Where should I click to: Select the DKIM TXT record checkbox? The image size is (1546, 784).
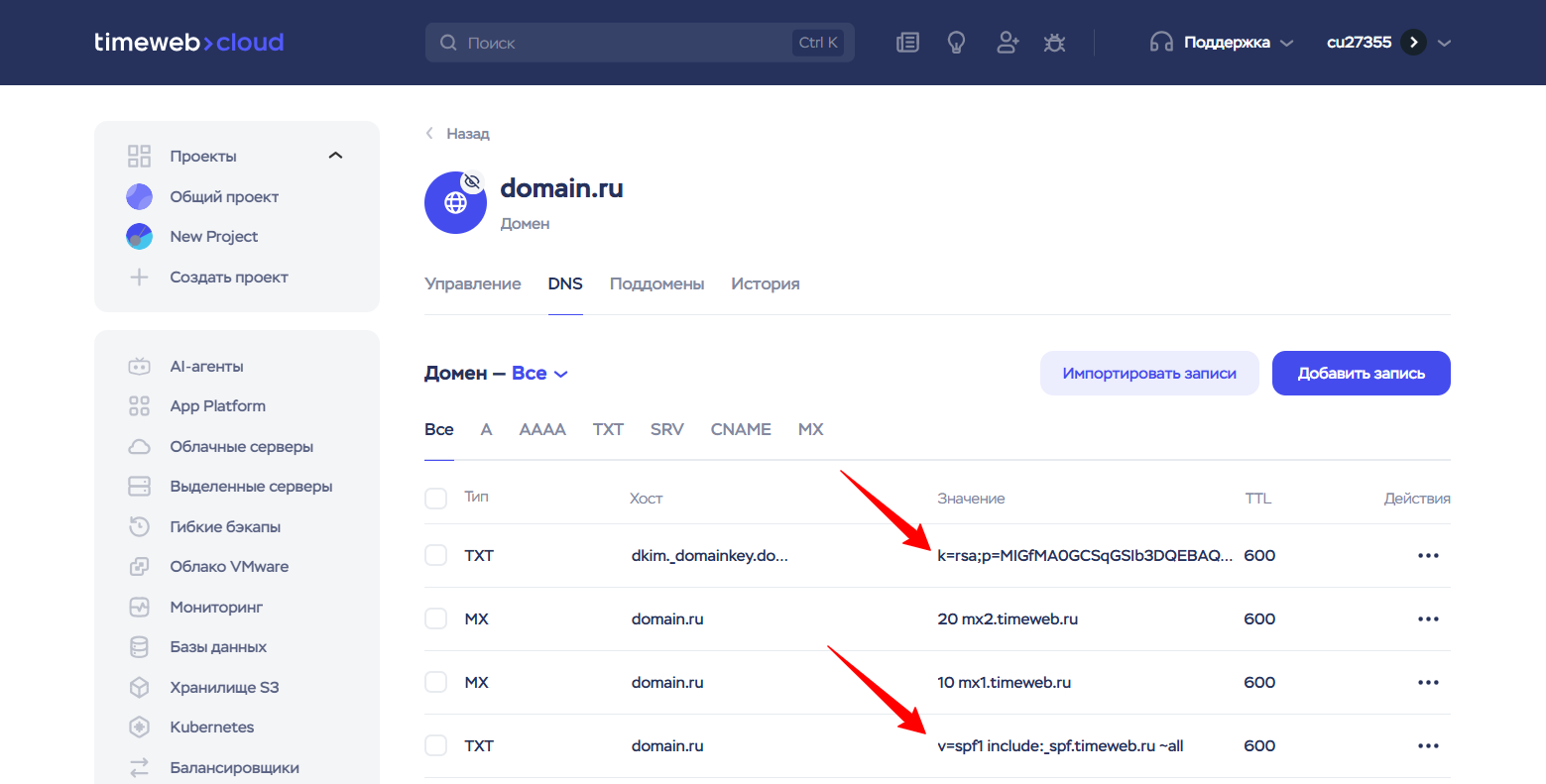tap(436, 556)
